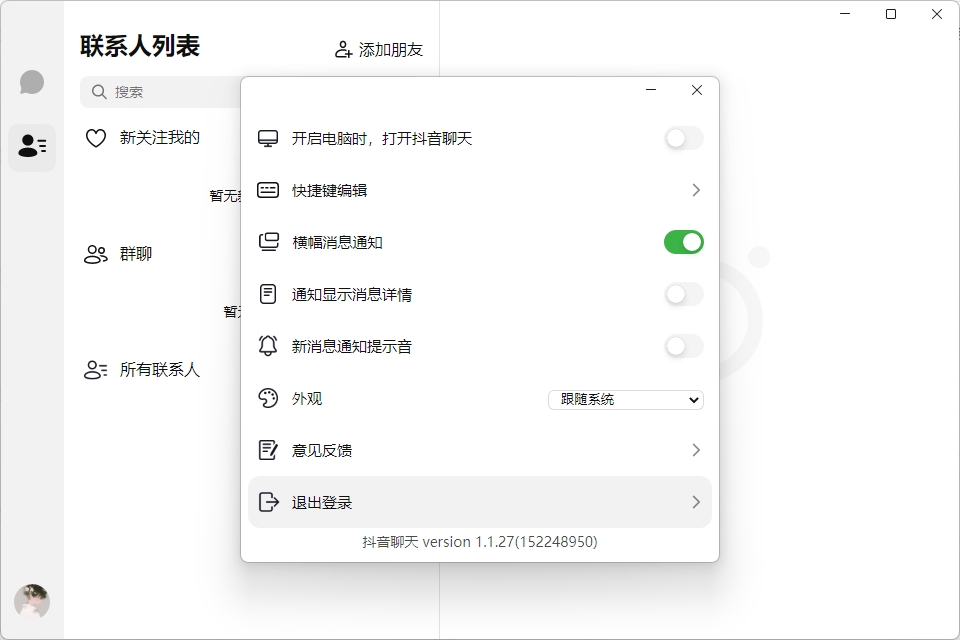This screenshot has width=960, height=640.
Task: Click the bell icon for notification sound
Action: [268, 346]
